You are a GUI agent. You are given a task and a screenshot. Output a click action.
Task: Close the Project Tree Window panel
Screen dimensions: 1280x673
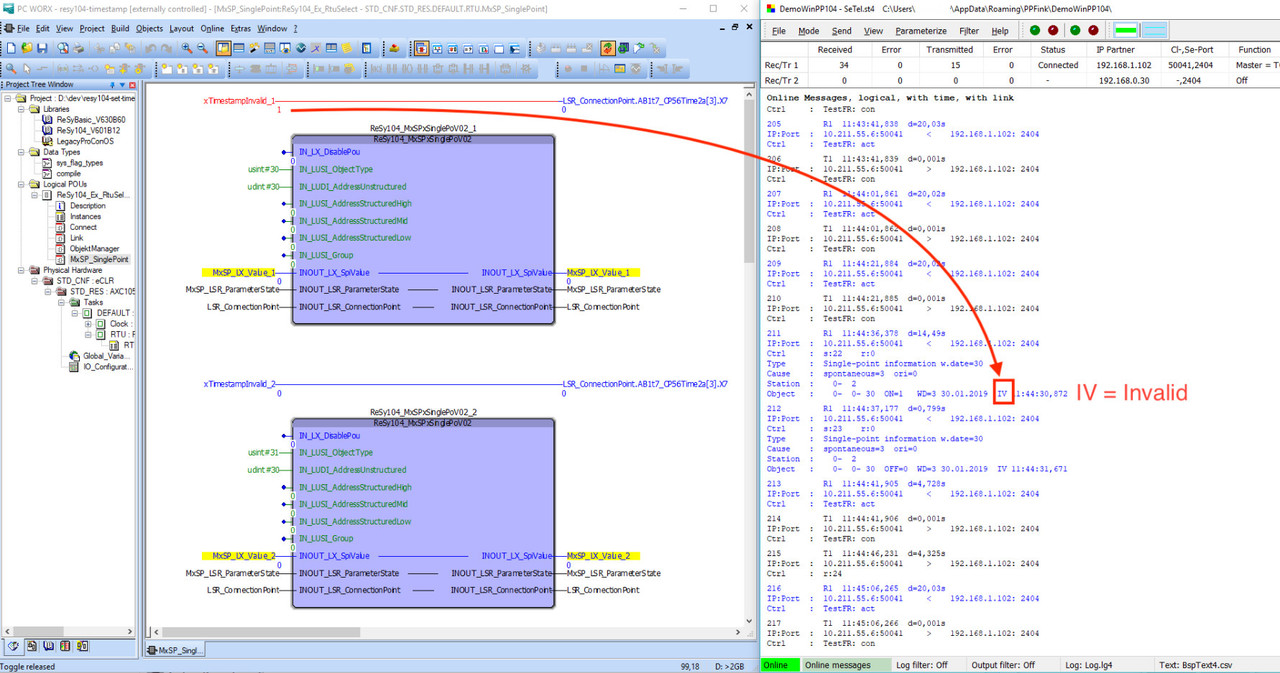(x=134, y=85)
